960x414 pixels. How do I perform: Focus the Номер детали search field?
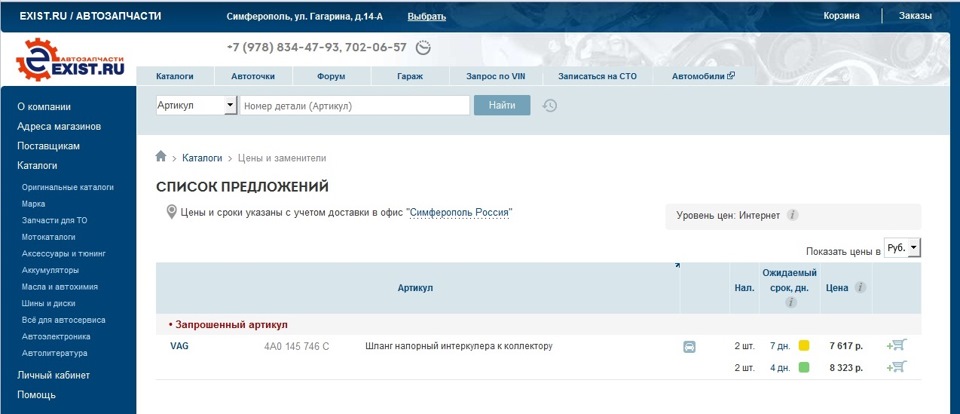[354, 105]
